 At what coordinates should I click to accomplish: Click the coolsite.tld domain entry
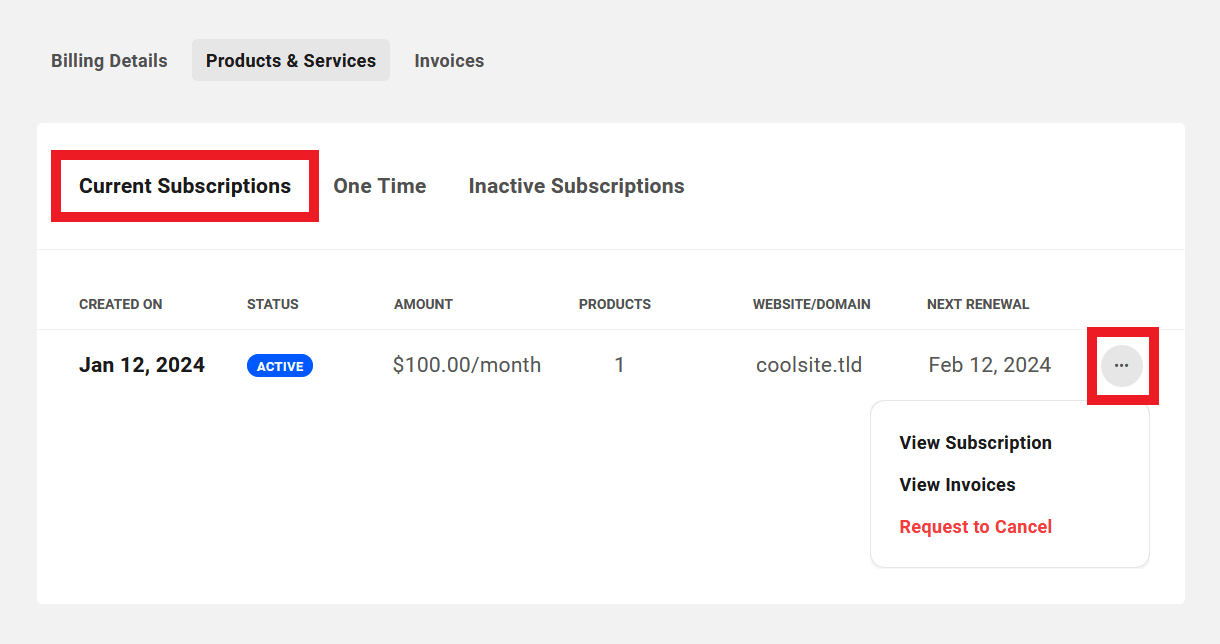[x=808, y=365]
